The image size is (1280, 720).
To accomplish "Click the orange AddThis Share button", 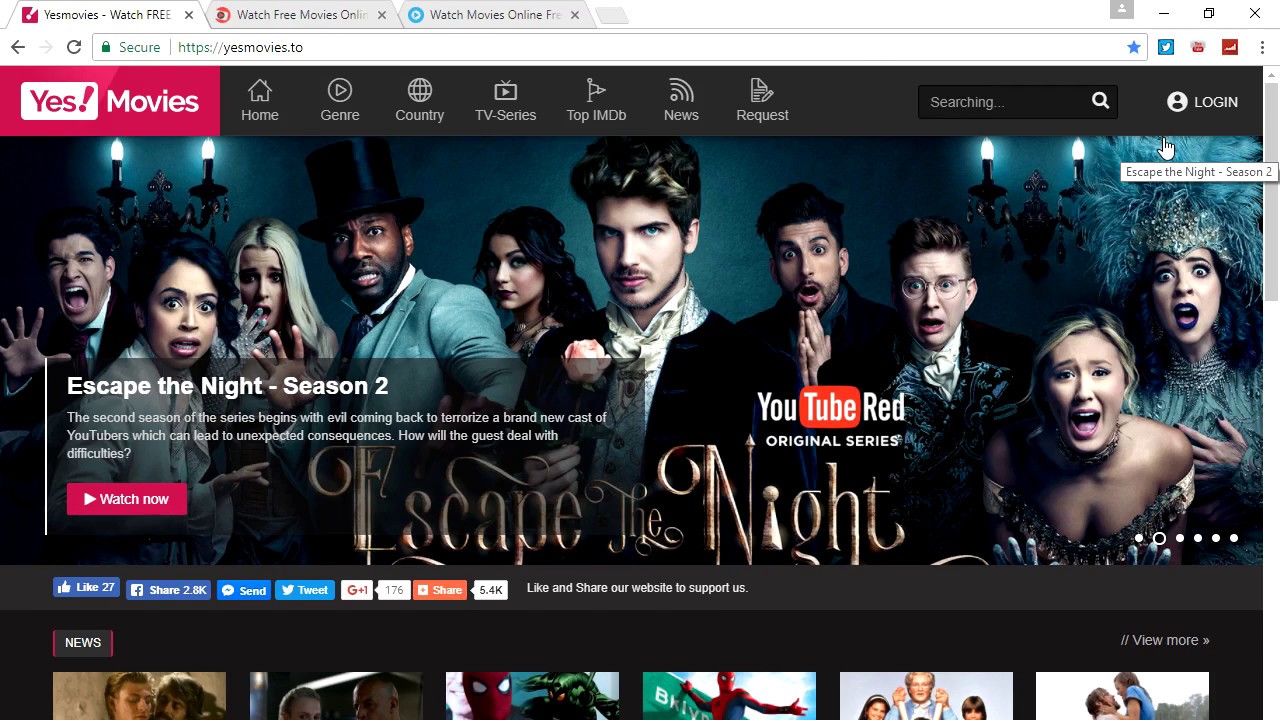I will 440,590.
